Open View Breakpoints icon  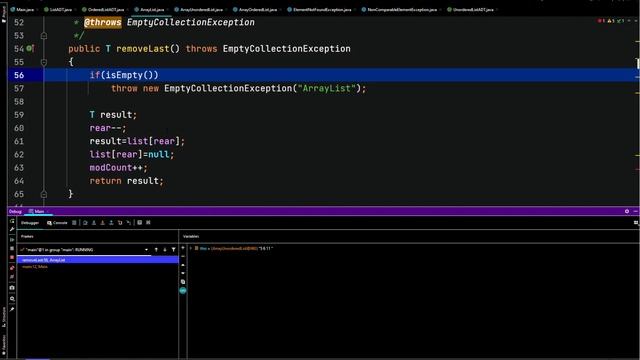click(x=12, y=268)
